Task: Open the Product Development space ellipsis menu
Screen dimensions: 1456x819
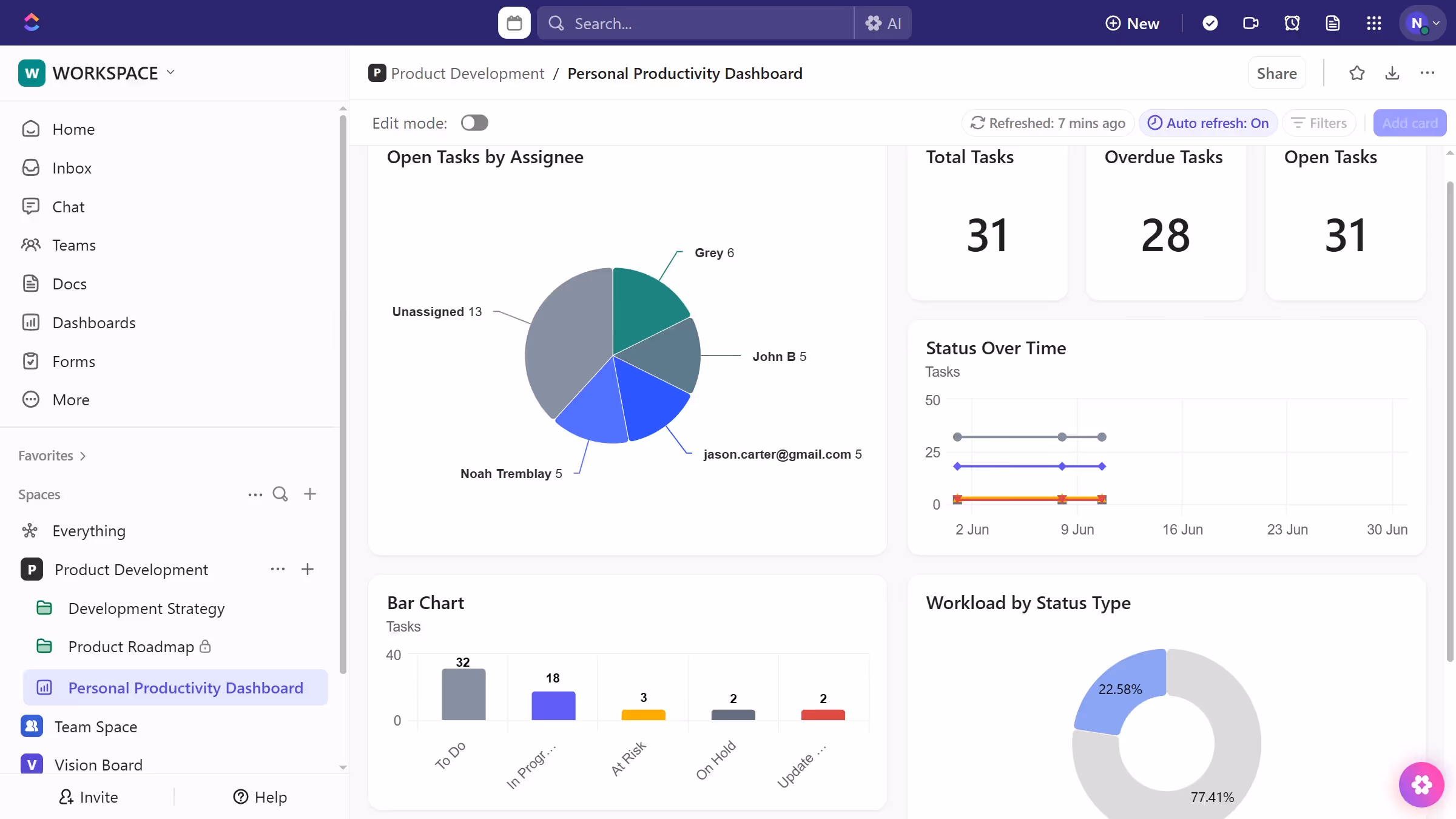Action: (x=277, y=569)
